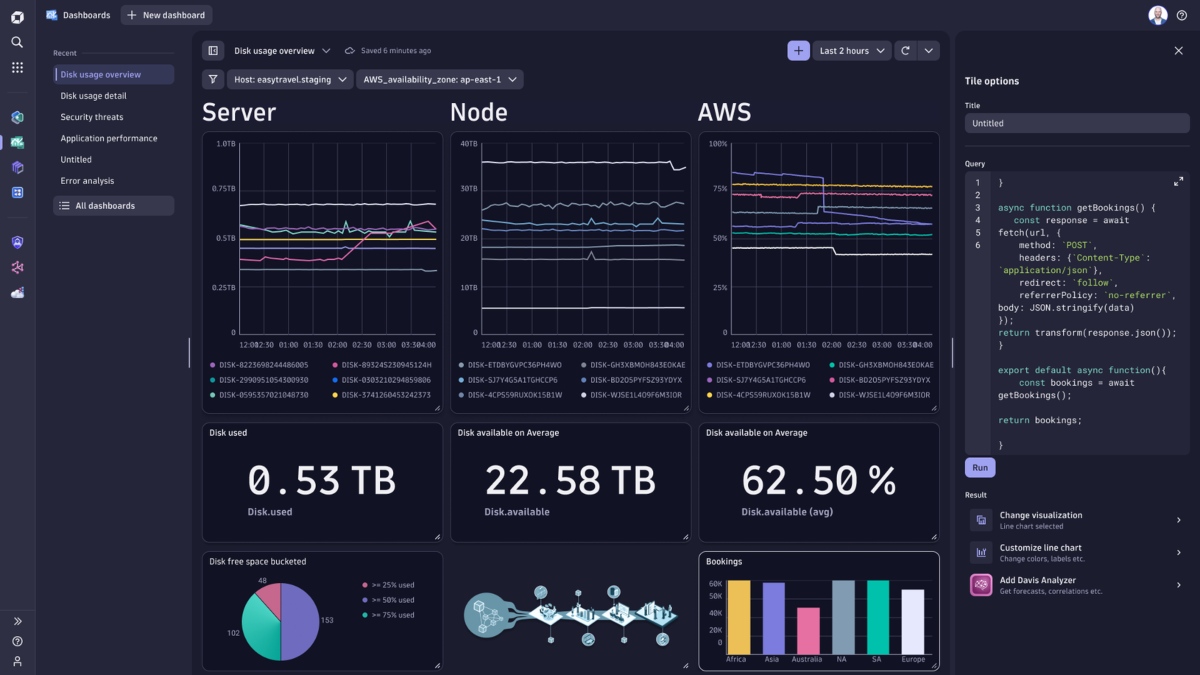Click the refresh dashboard icon
The width and height of the screenshot is (1200, 675).
[905, 50]
